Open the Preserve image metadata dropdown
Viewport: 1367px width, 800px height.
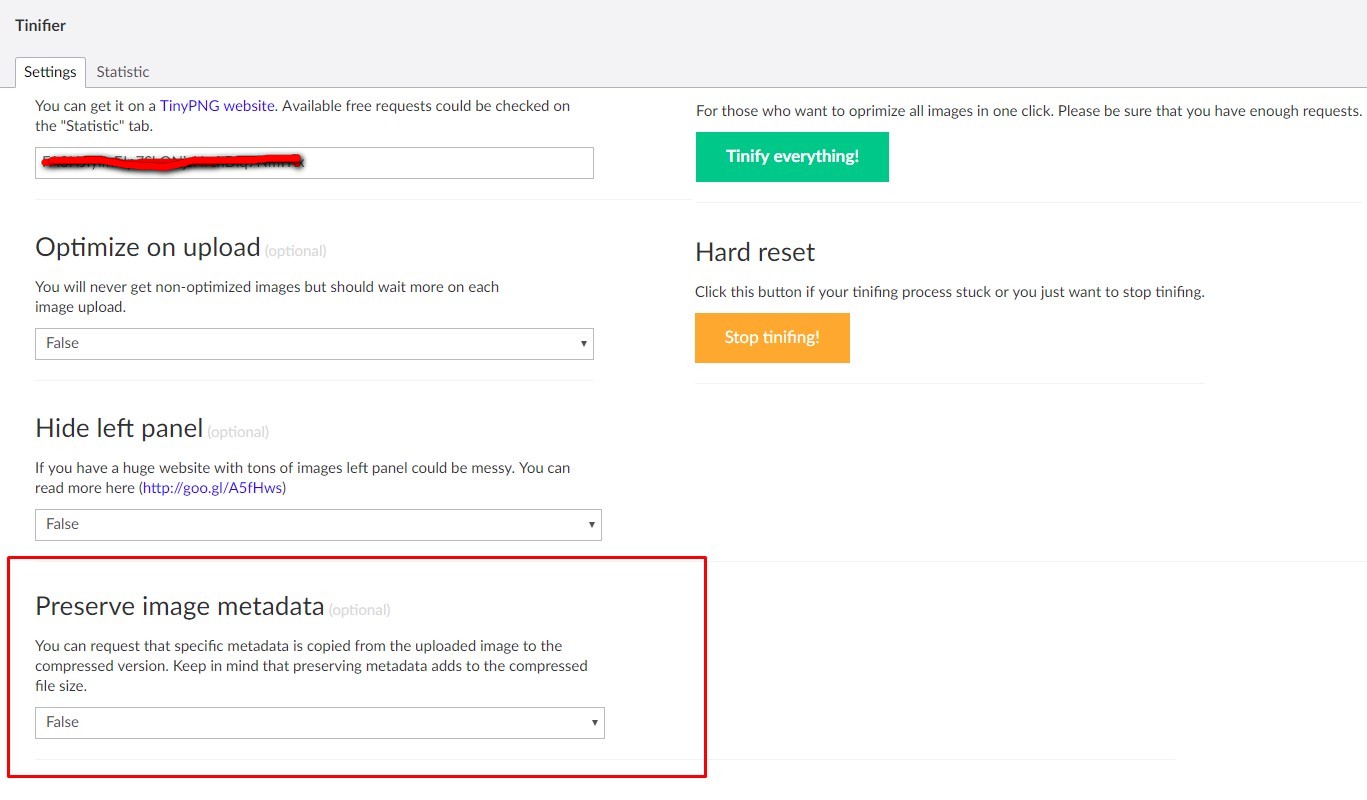pos(320,722)
